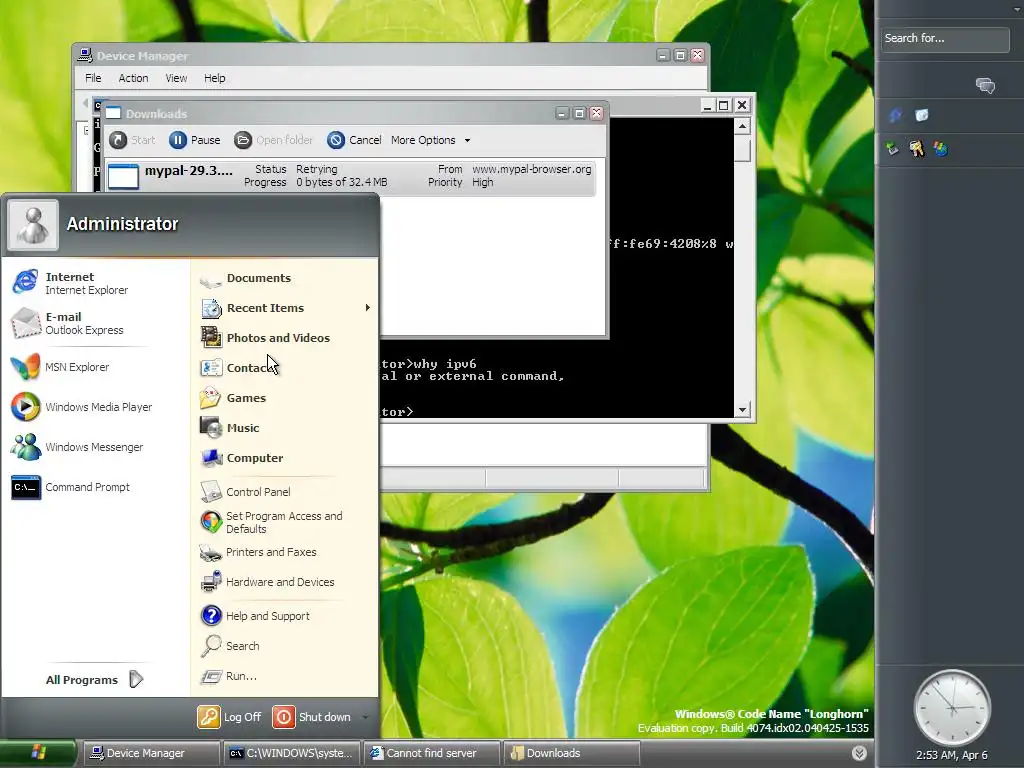This screenshot has height=768, width=1024.
Task: Pause the mypal download
Action: point(195,140)
